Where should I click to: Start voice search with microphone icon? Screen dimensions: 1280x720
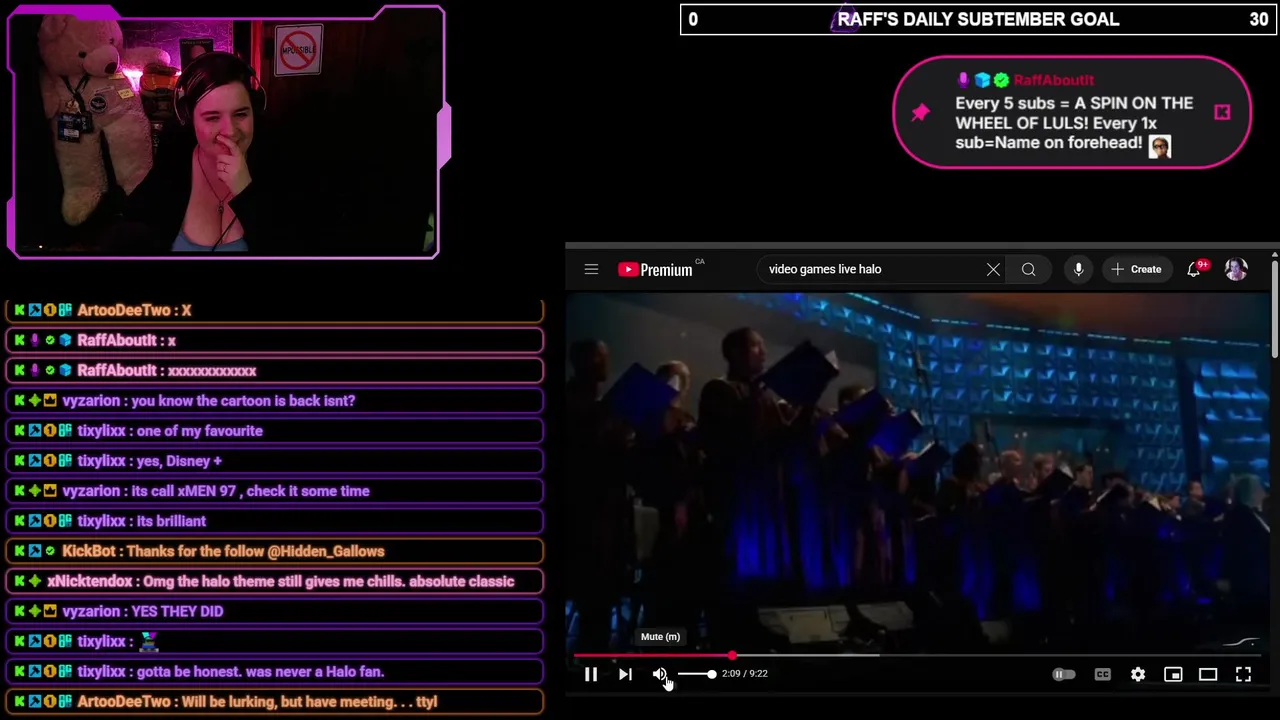point(1078,269)
